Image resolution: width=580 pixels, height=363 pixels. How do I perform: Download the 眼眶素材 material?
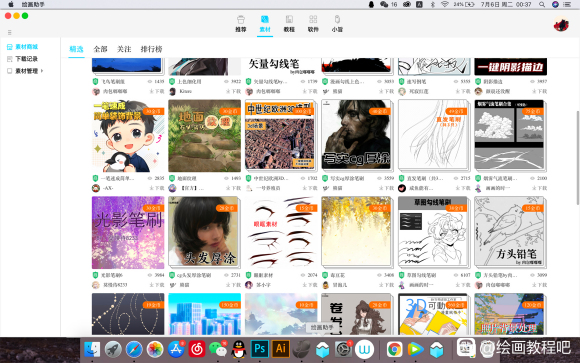click(310, 285)
